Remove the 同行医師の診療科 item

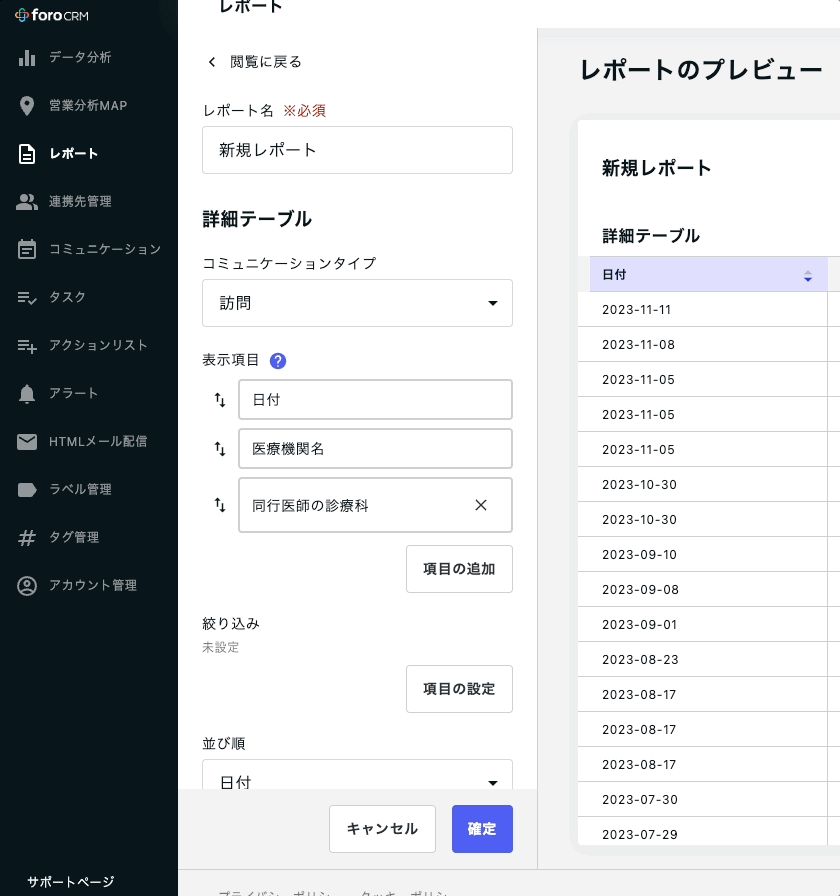481,505
